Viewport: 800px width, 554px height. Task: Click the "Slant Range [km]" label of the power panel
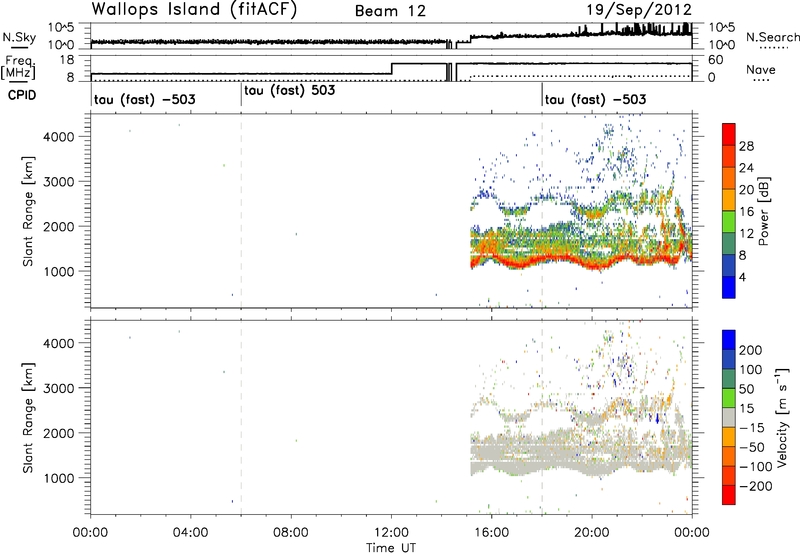coord(28,211)
